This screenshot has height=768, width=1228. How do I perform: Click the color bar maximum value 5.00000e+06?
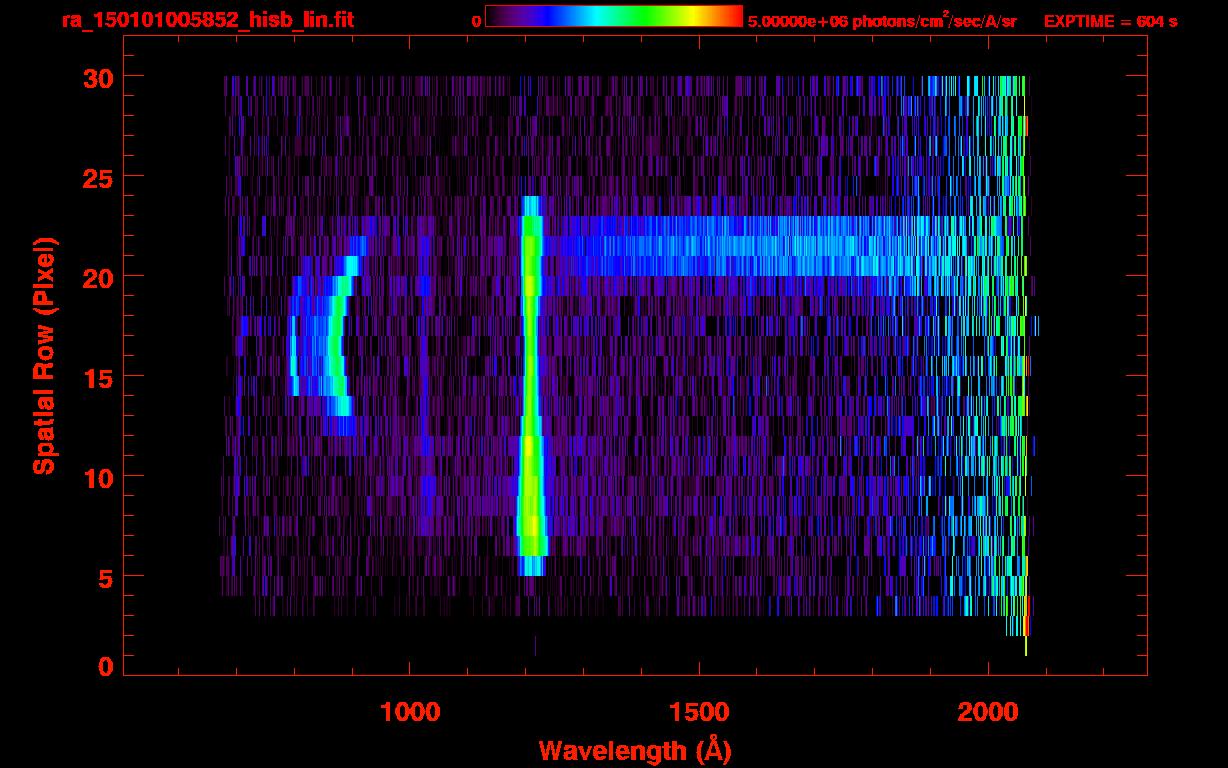click(796, 21)
